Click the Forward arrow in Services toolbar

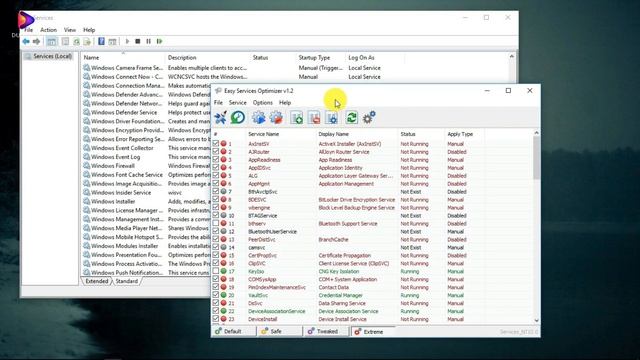[x=36, y=41]
